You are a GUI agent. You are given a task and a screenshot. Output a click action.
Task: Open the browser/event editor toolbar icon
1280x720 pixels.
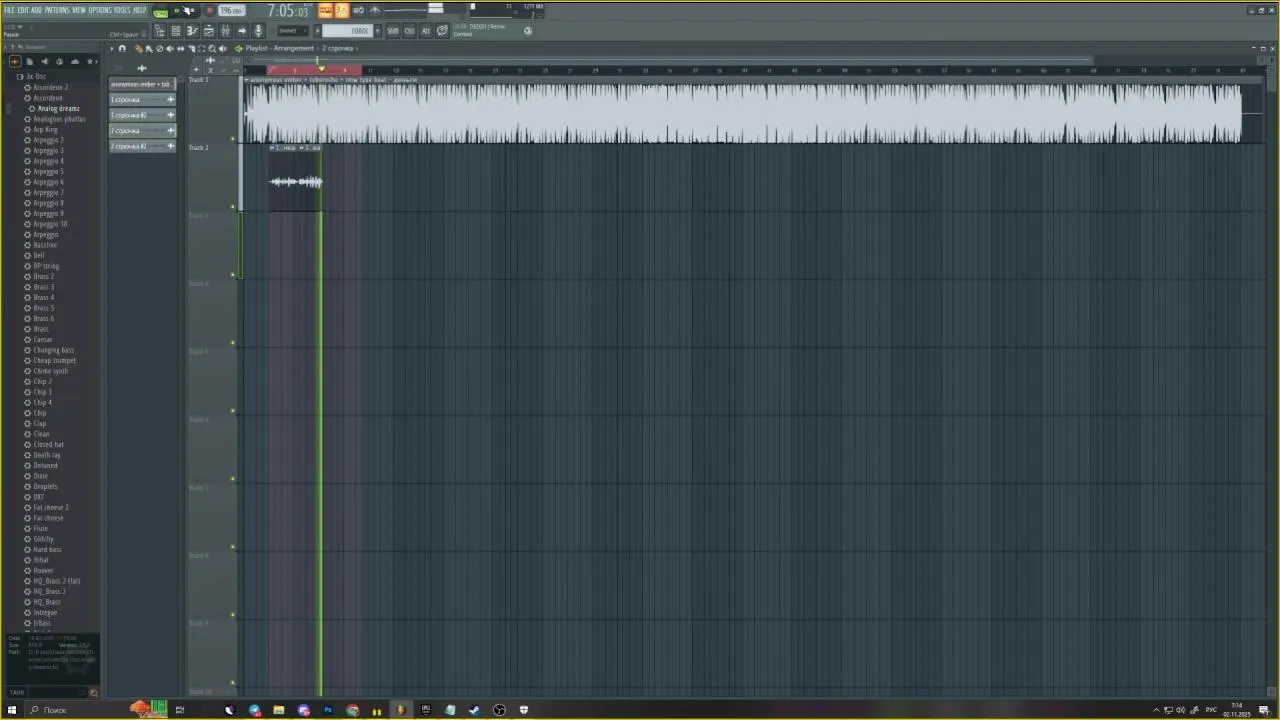208,31
